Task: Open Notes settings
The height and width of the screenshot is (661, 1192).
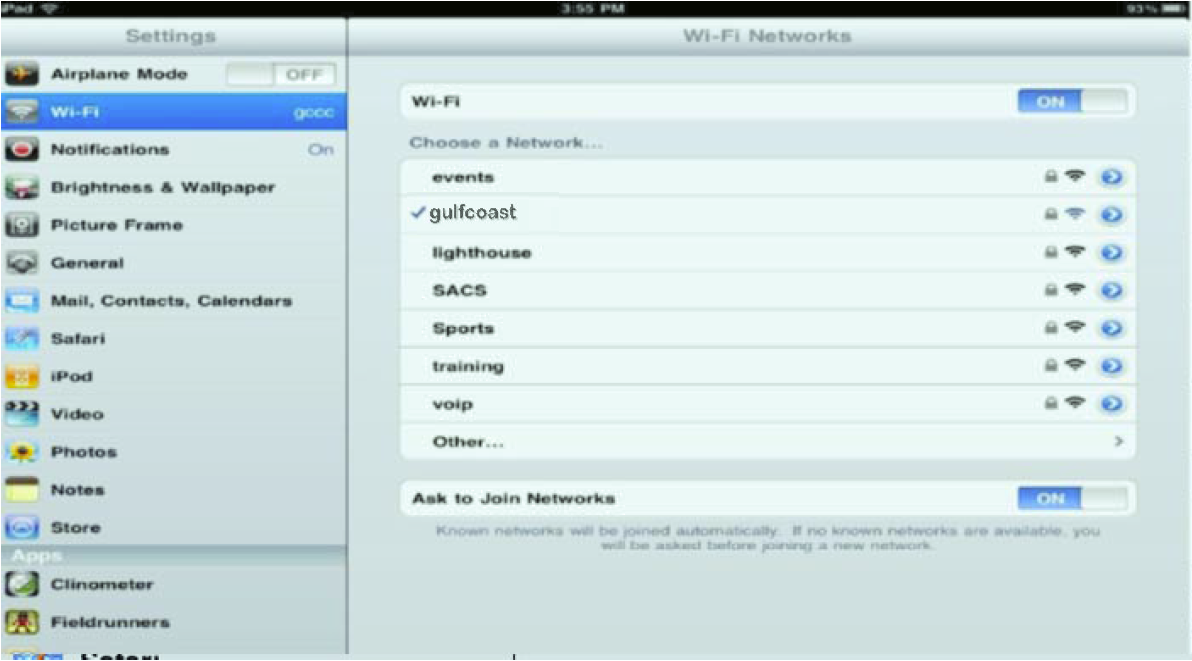Action: click(x=173, y=490)
